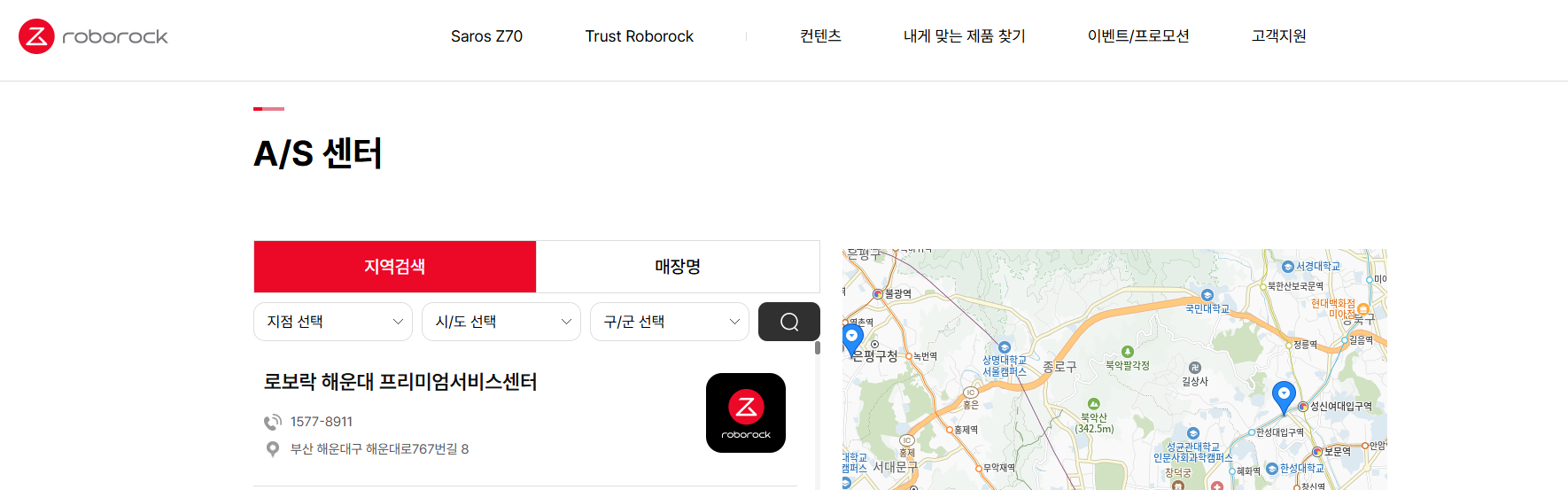Screen dimensions: 1568x490
Task: Click the 성균관대학교 school icon on map
Action: (x=1193, y=434)
